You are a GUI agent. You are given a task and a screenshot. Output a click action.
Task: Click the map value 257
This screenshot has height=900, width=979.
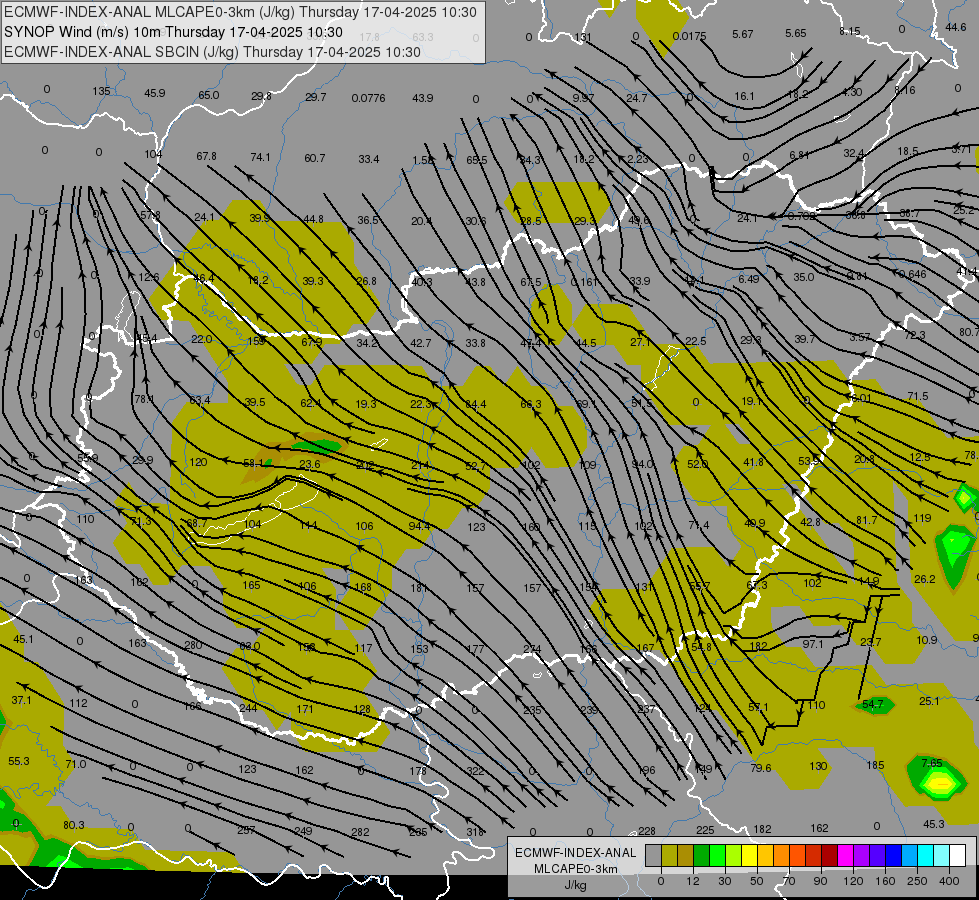click(x=246, y=829)
